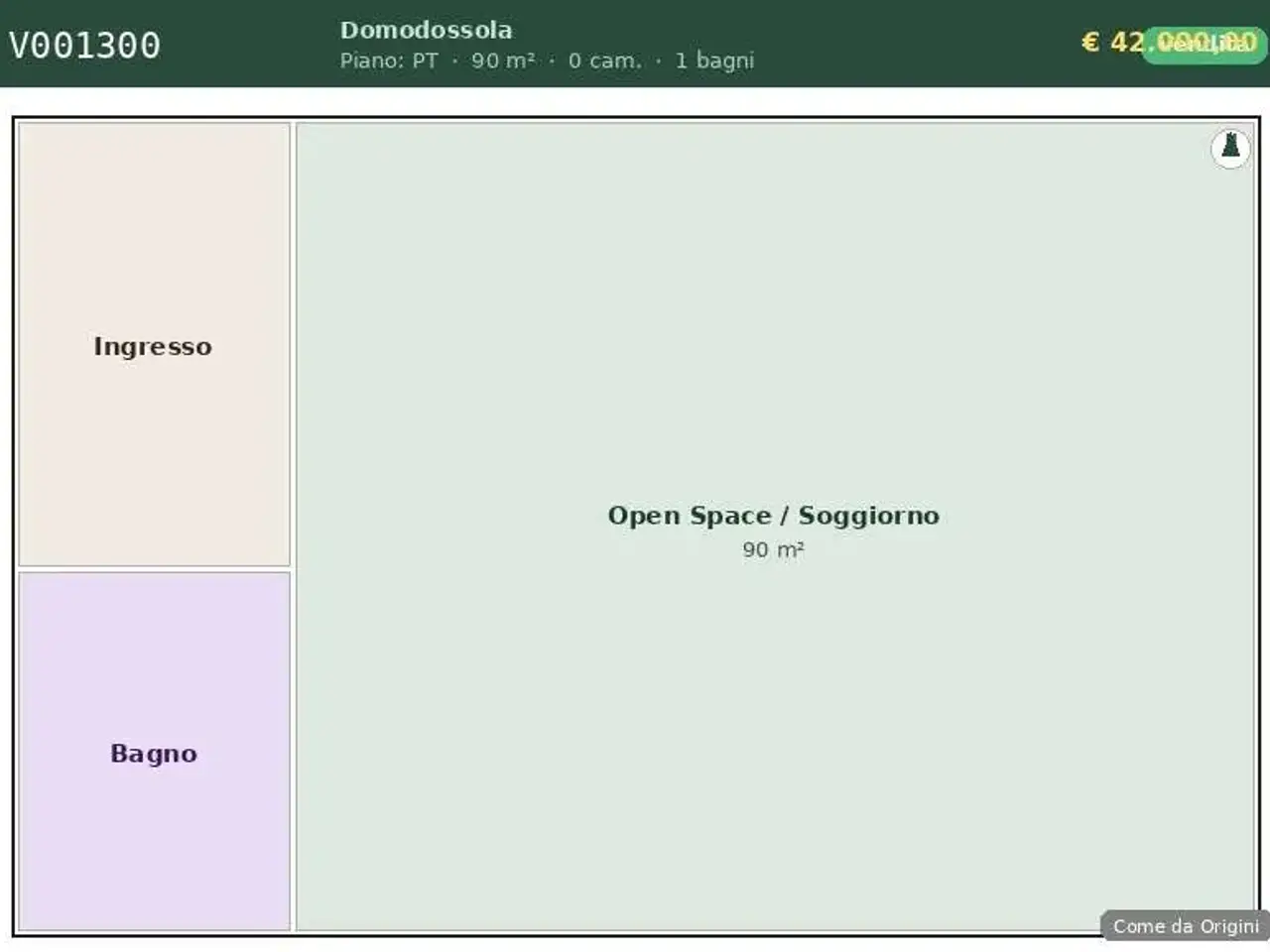Click the Domodossola location title
The image size is (1270, 952).
[426, 30]
